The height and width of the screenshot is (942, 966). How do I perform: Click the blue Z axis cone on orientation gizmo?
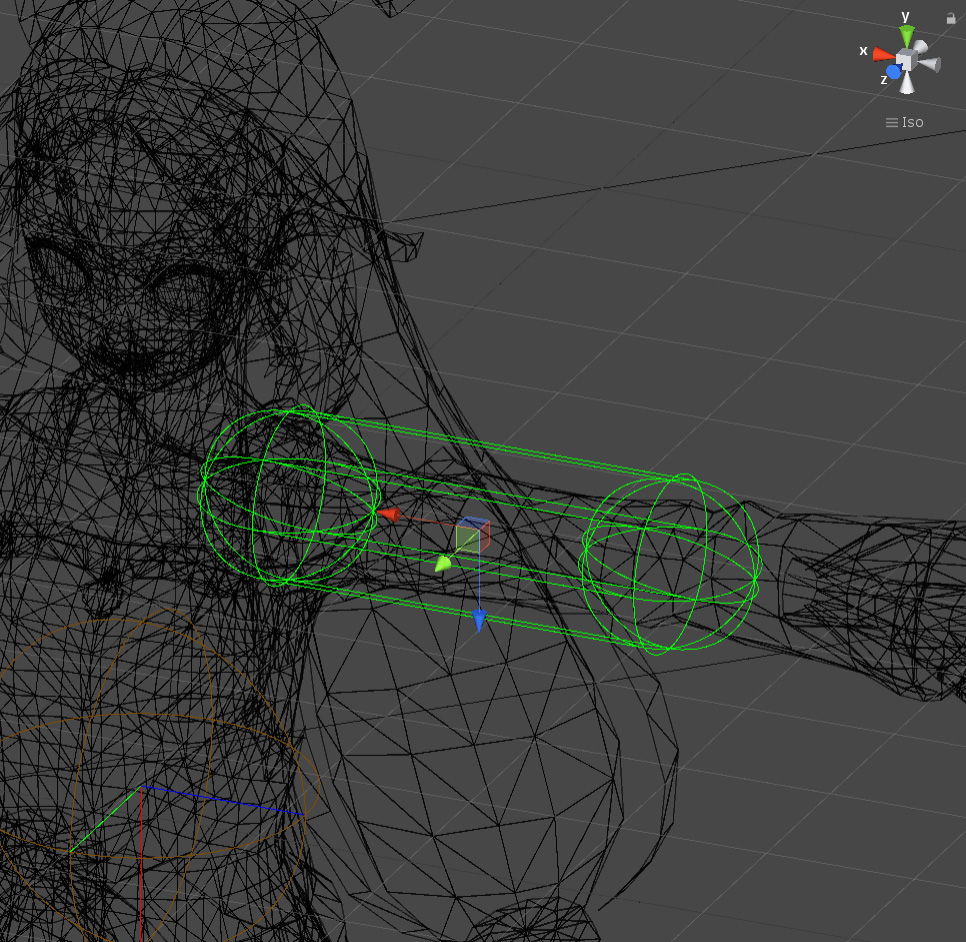click(893, 71)
